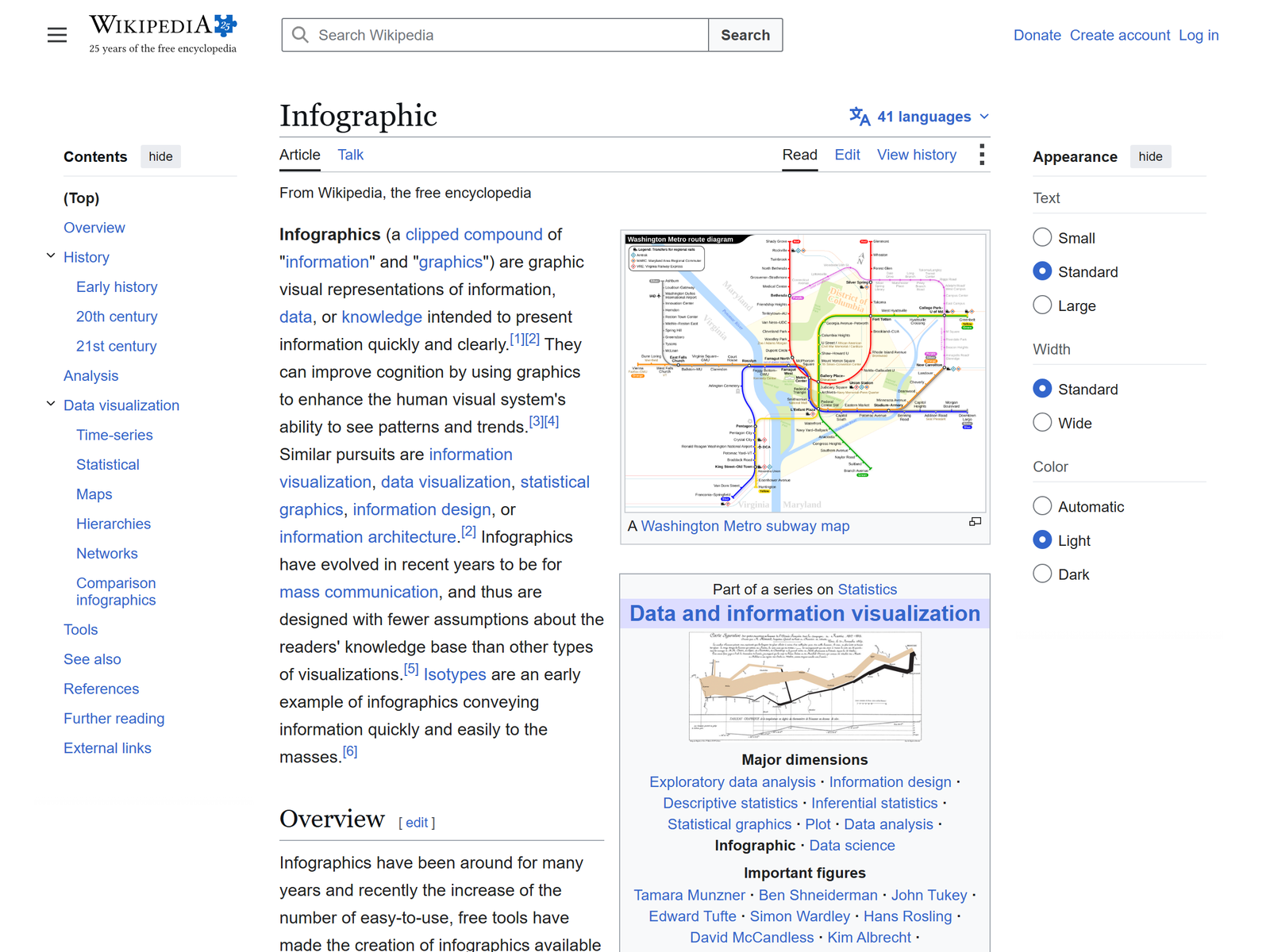The height and width of the screenshot is (952, 1270).
Task: Select the Read tab
Action: tap(799, 155)
